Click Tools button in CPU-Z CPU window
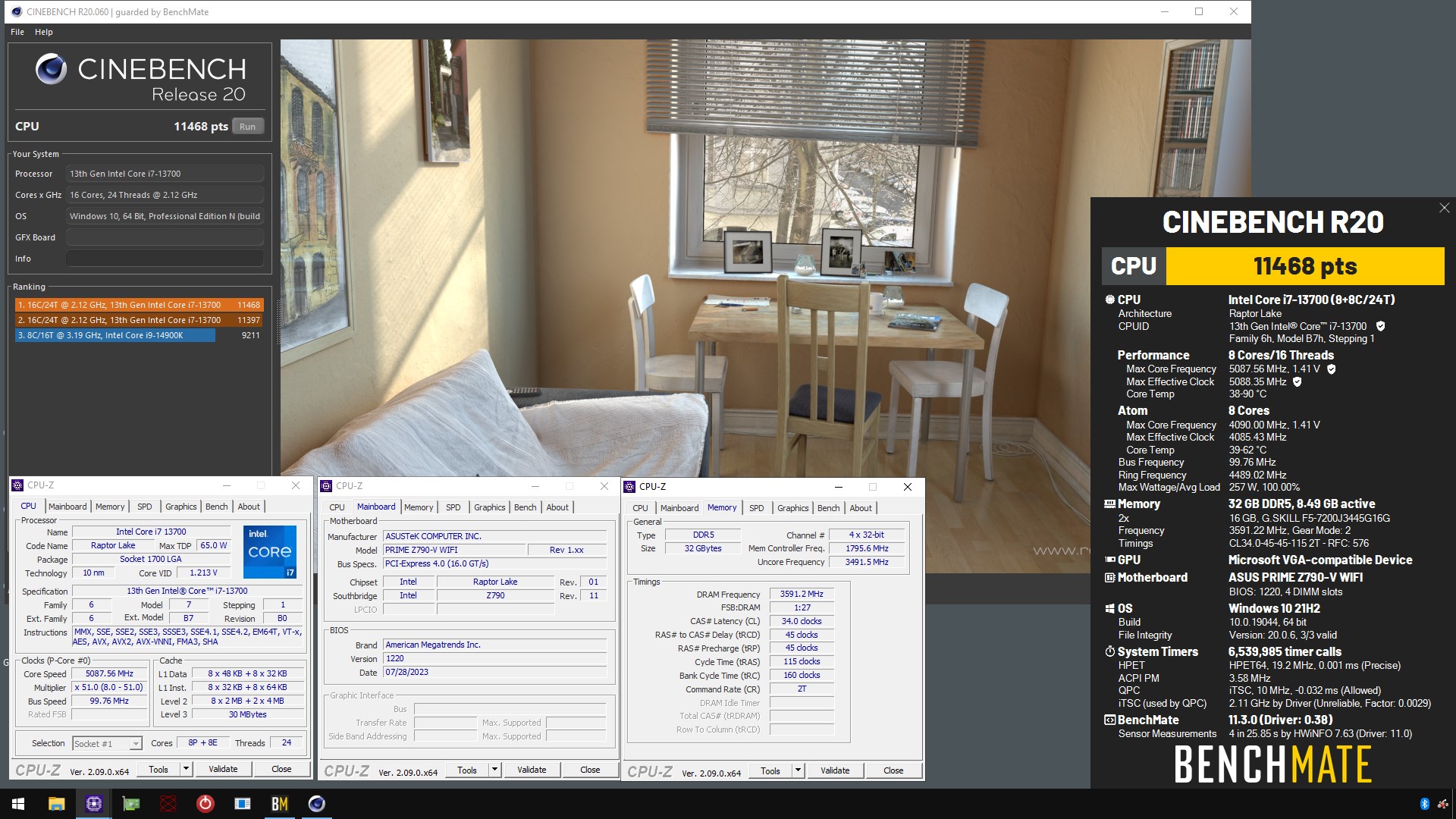1456x819 pixels. point(158,769)
